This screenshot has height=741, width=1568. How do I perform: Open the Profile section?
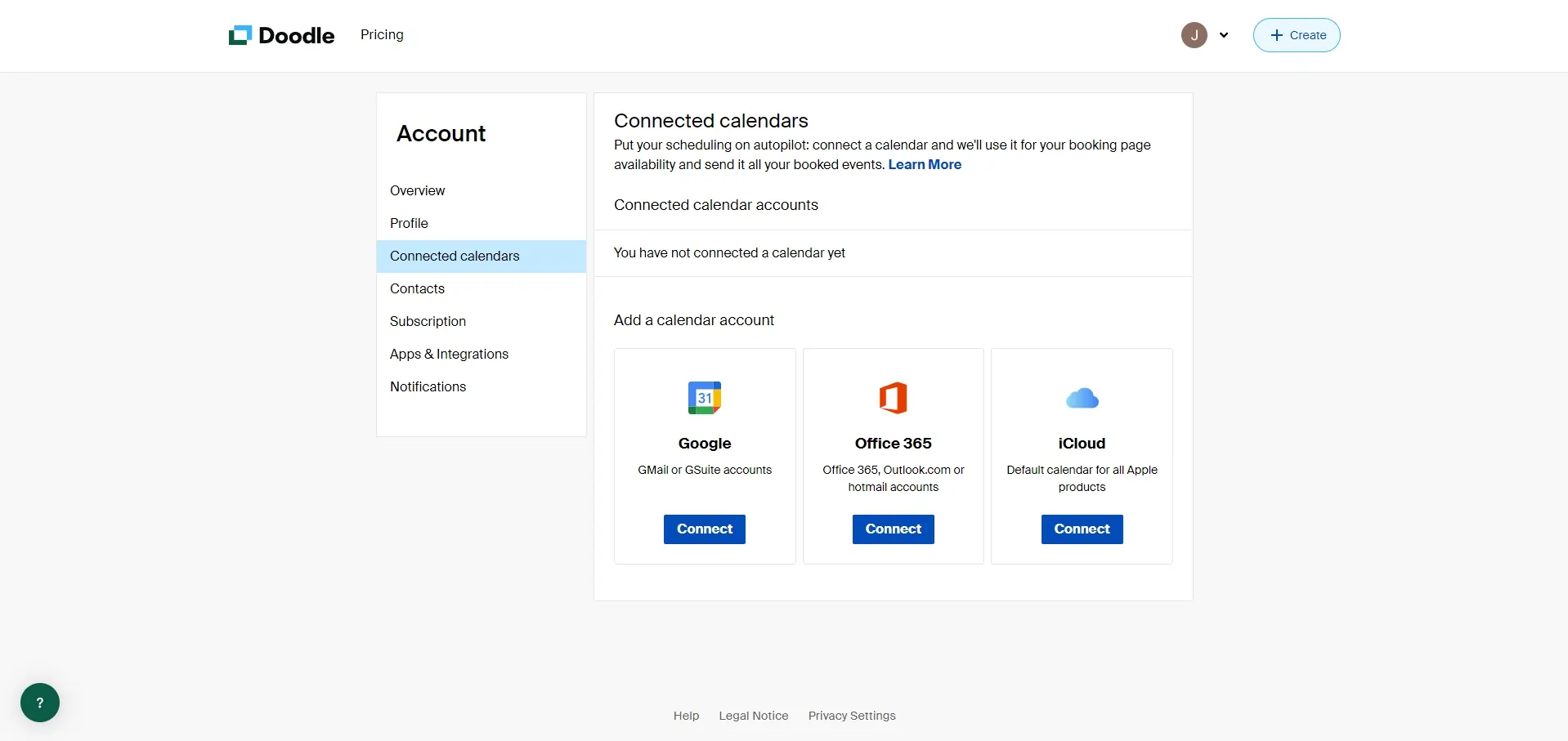pyautogui.click(x=482, y=223)
